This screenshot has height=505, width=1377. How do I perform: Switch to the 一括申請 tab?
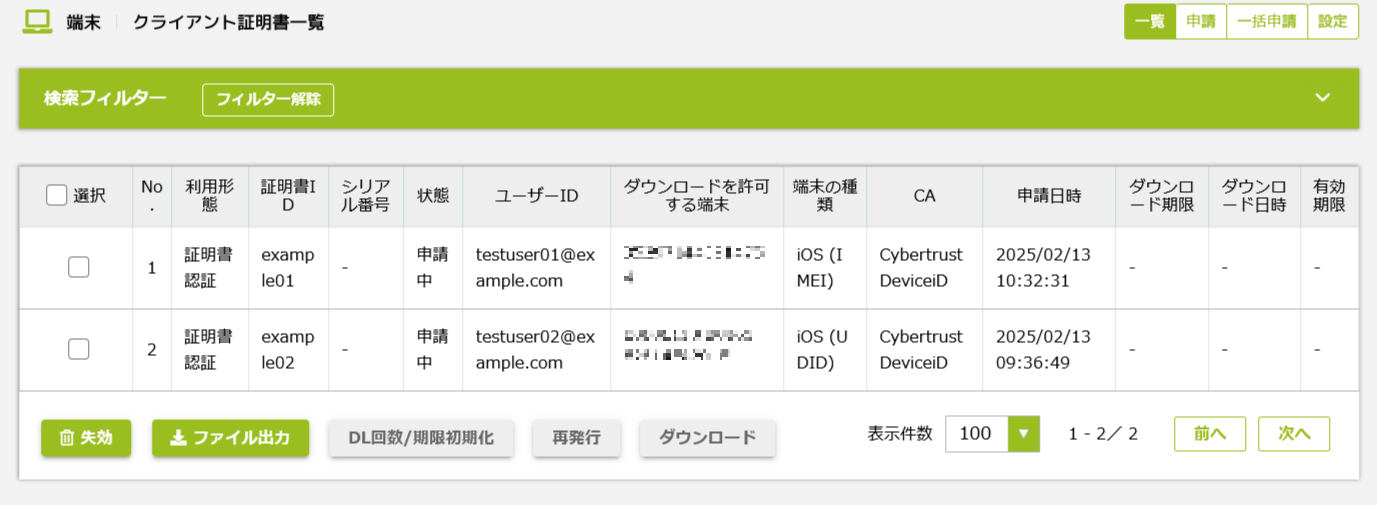pos(1266,22)
